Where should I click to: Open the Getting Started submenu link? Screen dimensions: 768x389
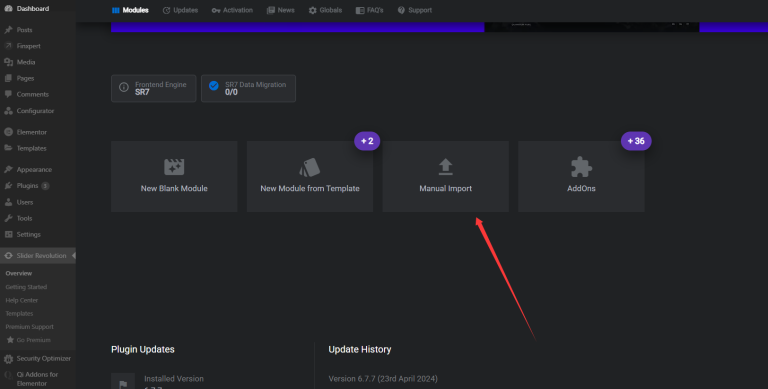click(26, 287)
